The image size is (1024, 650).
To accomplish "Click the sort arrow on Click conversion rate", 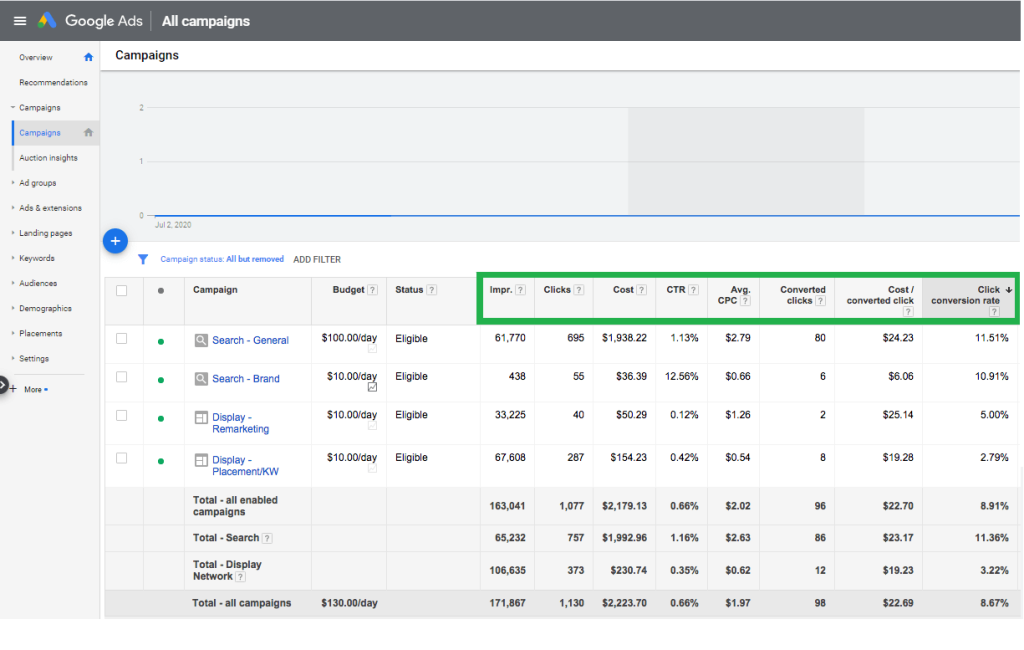I will 1009,289.
